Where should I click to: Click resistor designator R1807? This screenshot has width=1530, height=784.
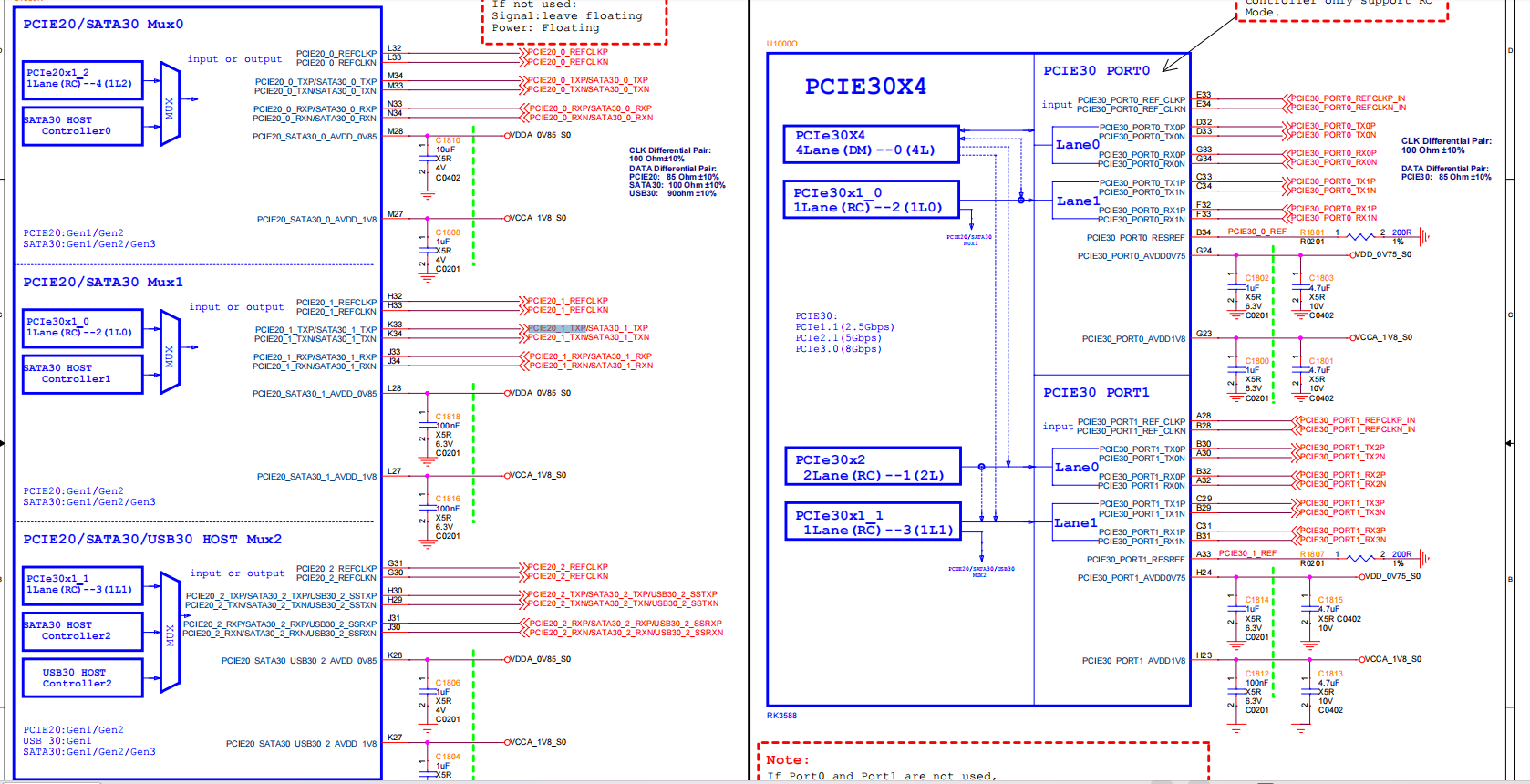pyautogui.click(x=1312, y=554)
